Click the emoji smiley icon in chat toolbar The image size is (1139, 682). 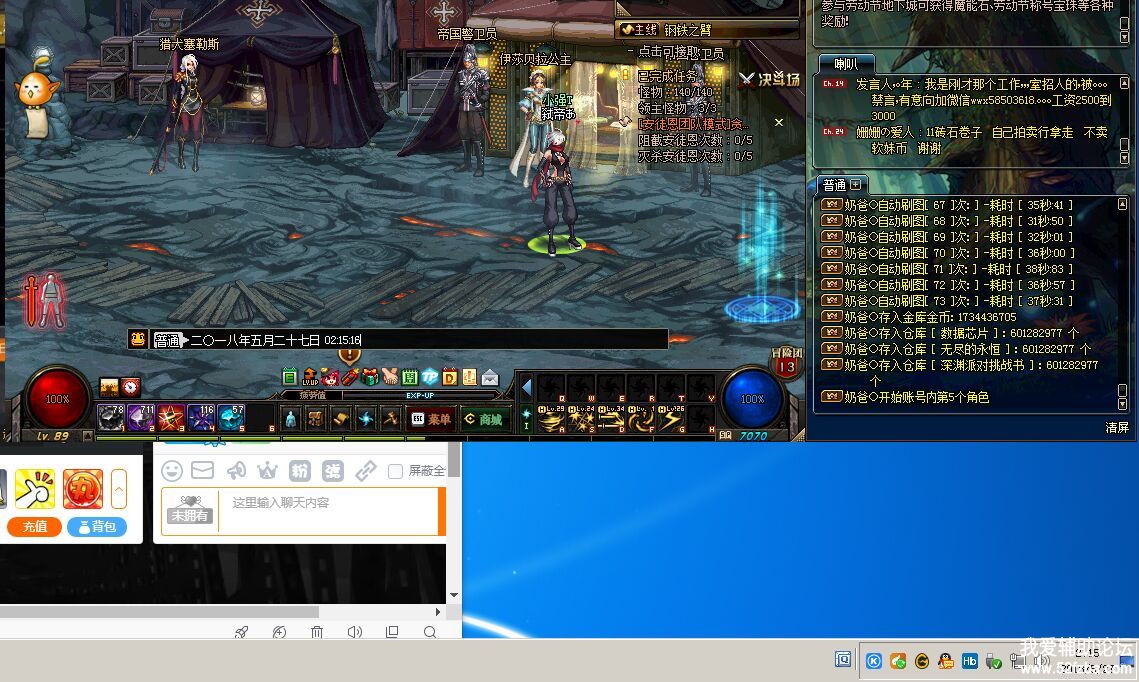coord(172,471)
